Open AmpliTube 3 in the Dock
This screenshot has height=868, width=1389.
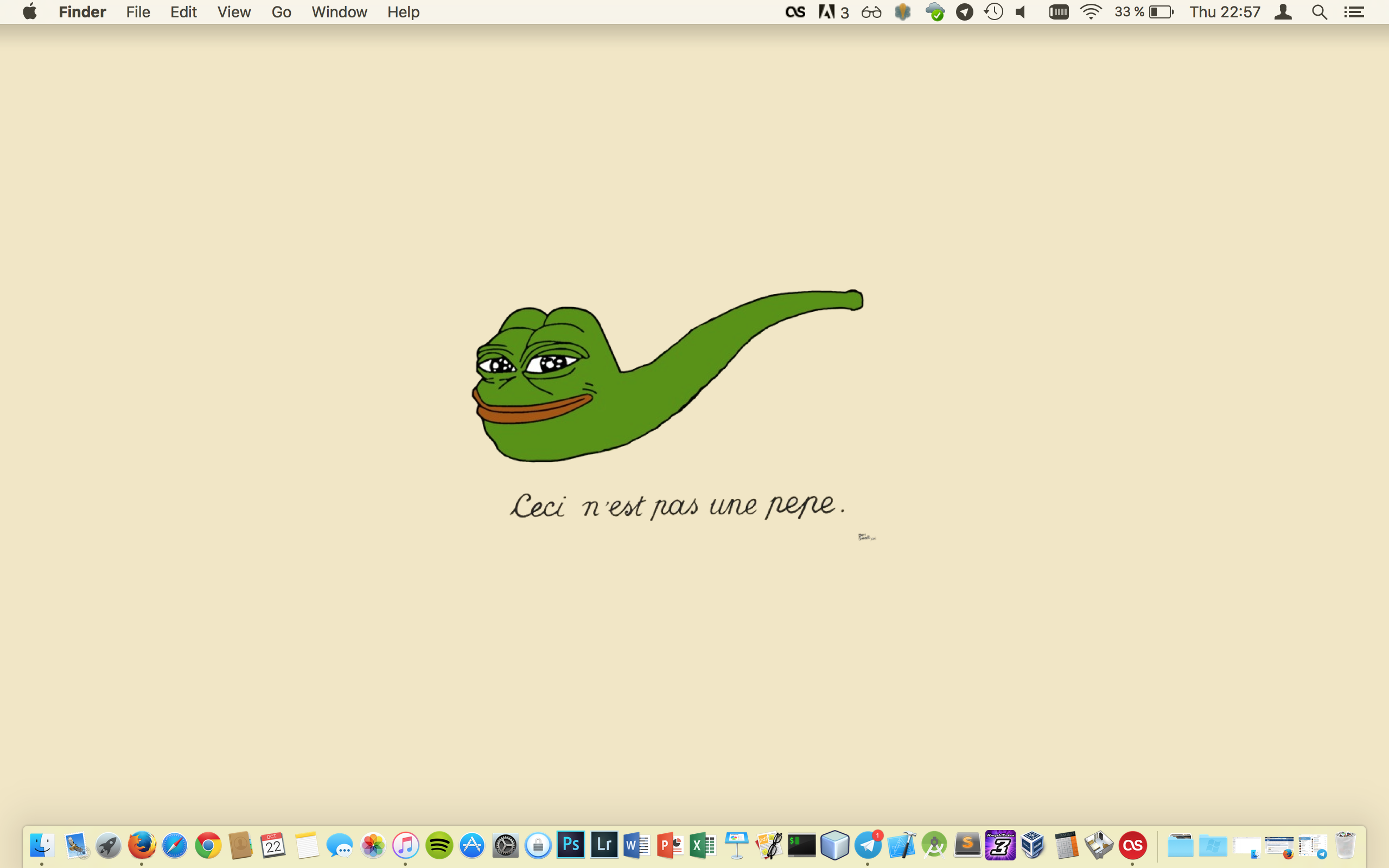click(x=1000, y=845)
